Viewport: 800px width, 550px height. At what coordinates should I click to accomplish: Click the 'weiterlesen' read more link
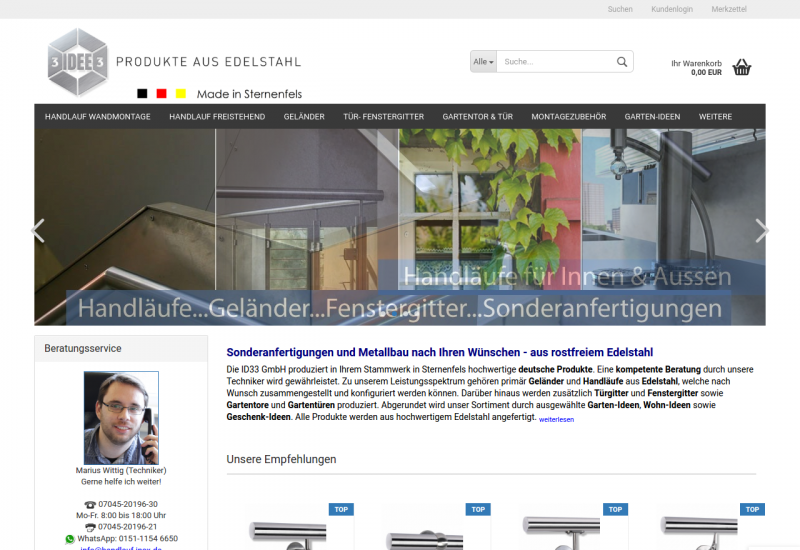tap(556, 420)
